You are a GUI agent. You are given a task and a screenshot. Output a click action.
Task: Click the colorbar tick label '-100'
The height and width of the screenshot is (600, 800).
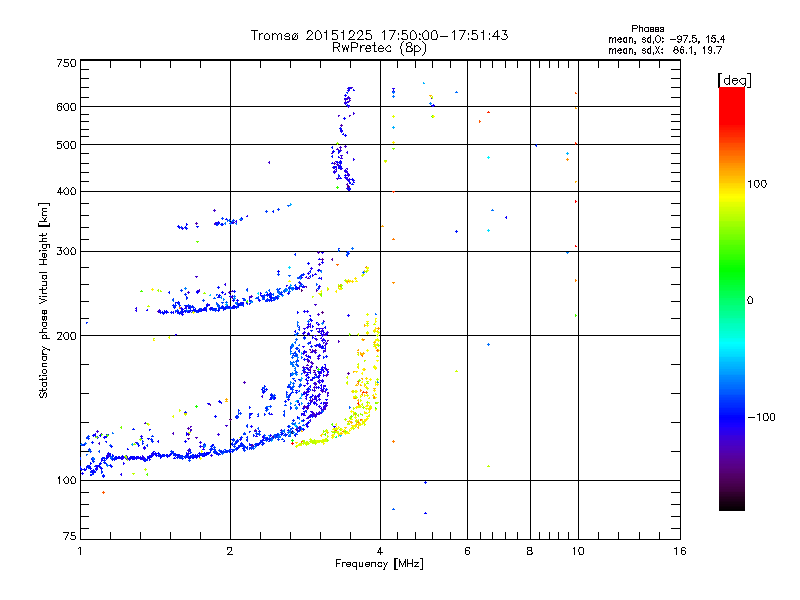pyautogui.click(x=763, y=416)
